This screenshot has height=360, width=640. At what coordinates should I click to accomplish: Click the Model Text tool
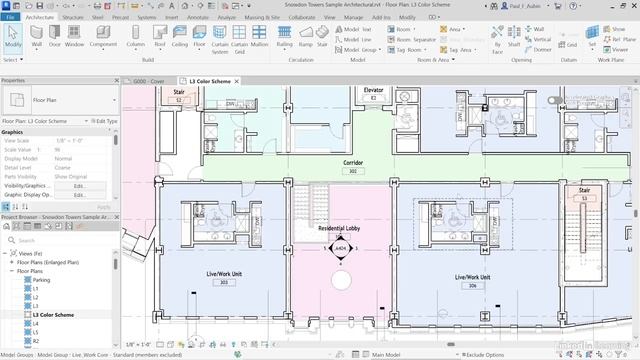pos(353,29)
